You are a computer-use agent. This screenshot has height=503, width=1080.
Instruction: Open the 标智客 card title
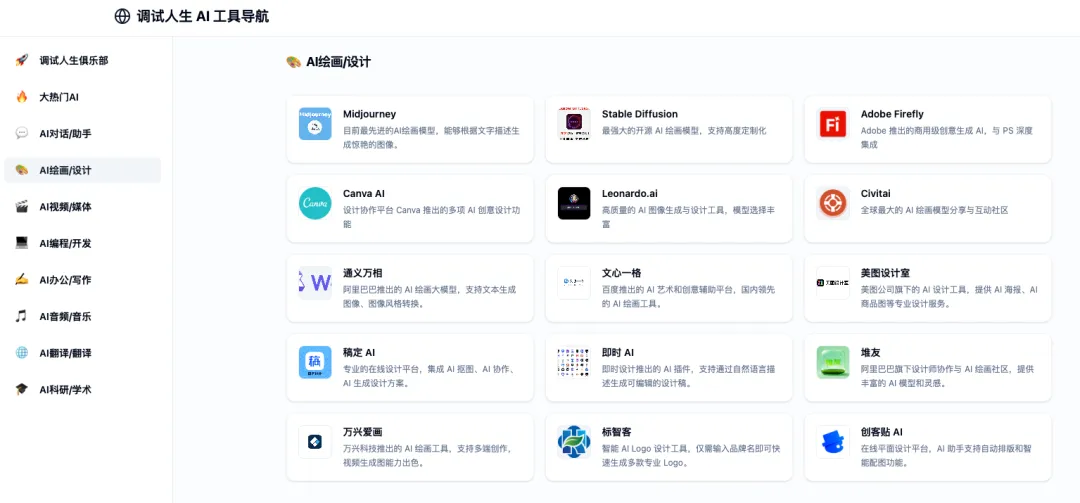click(616, 433)
